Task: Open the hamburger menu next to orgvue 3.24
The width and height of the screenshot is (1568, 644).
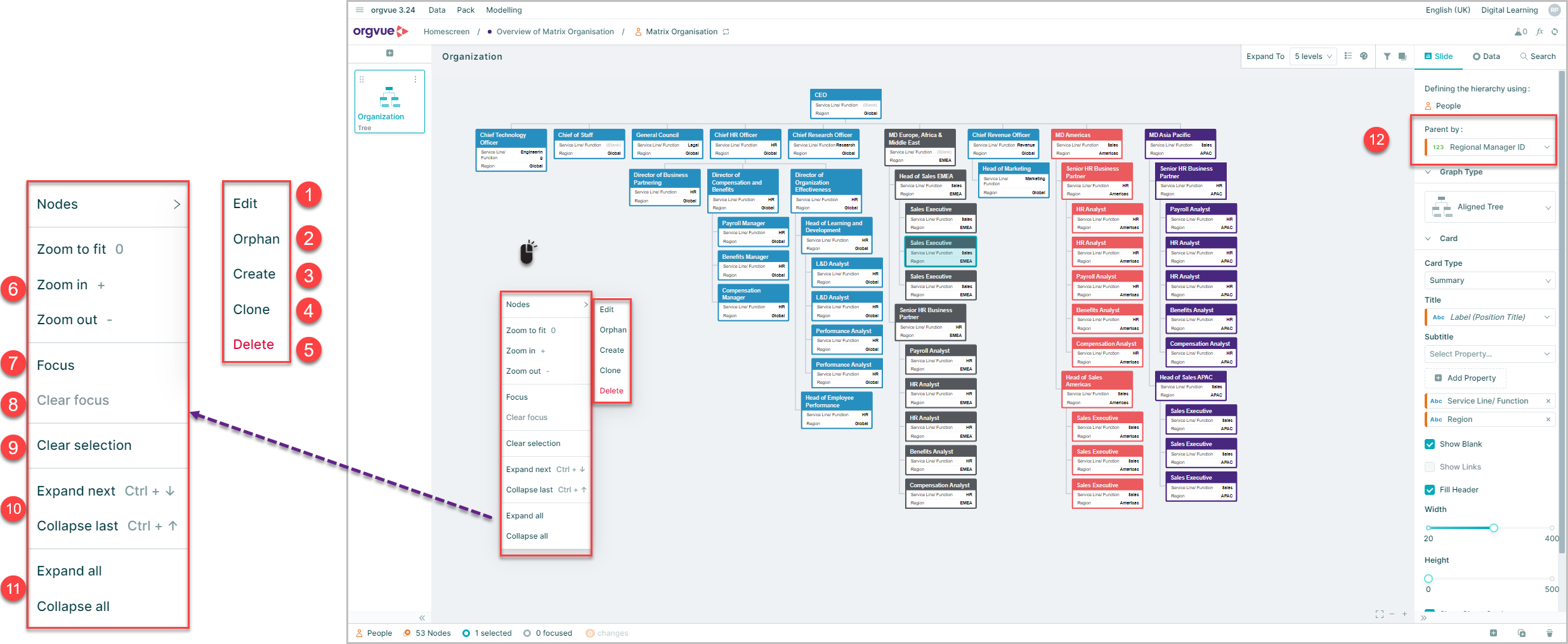Action: coord(360,10)
